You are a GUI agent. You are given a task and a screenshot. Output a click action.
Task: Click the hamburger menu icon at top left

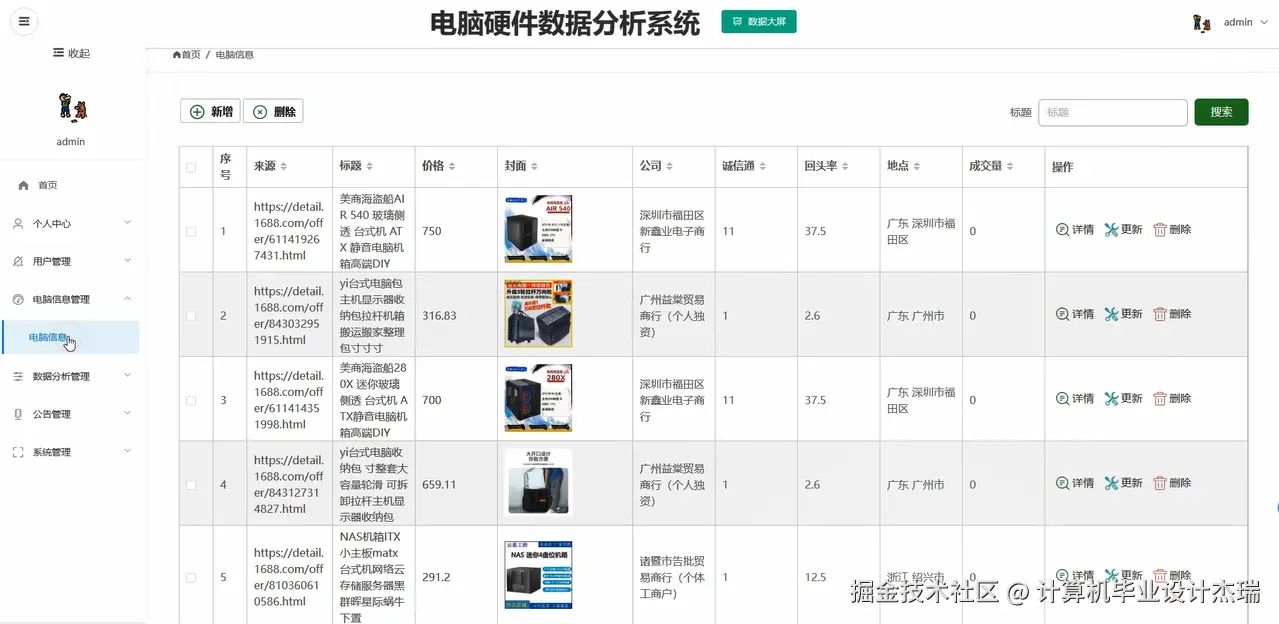coord(24,21)
